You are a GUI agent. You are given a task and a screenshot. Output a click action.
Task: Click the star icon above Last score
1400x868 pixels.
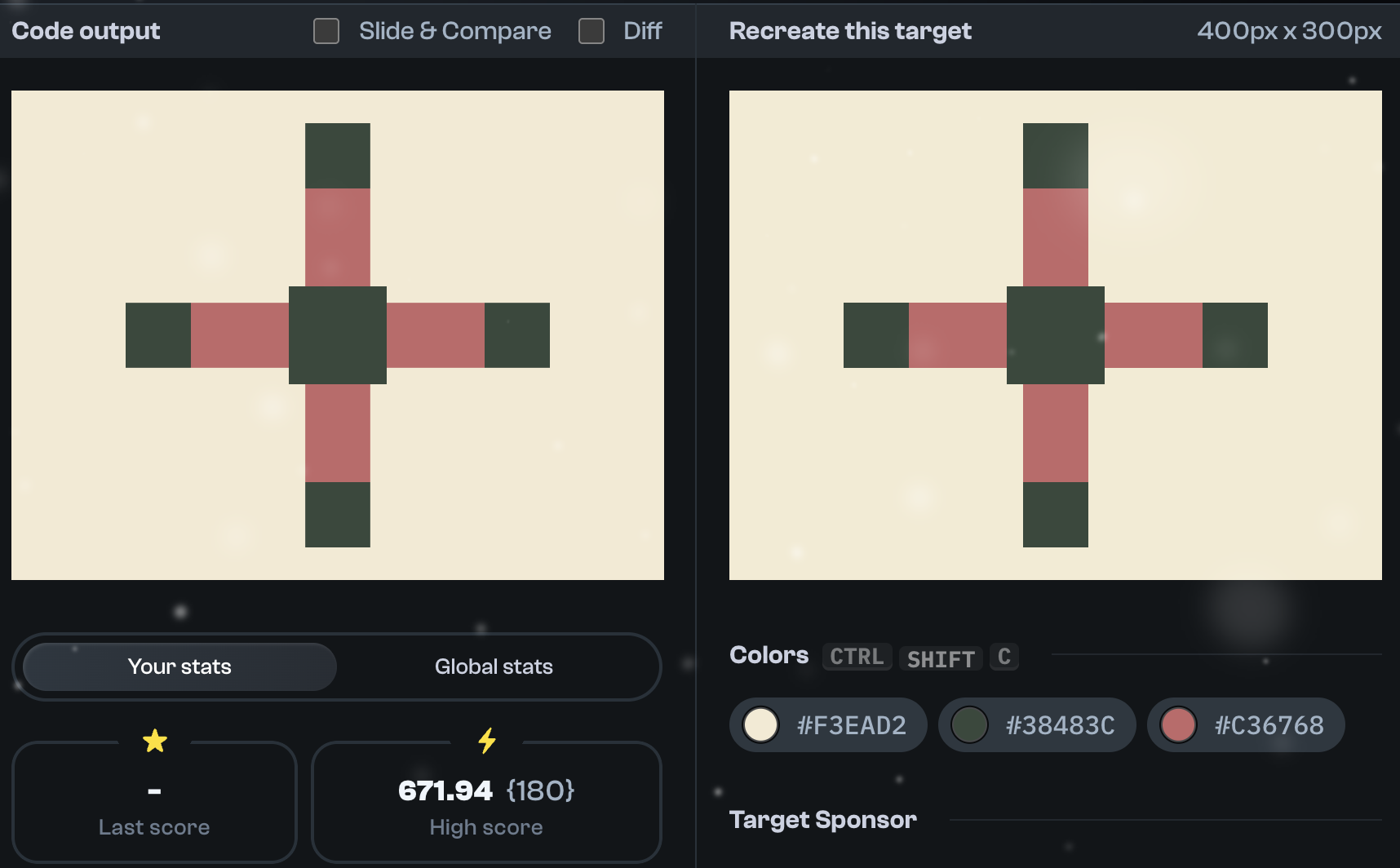[155, 741]
